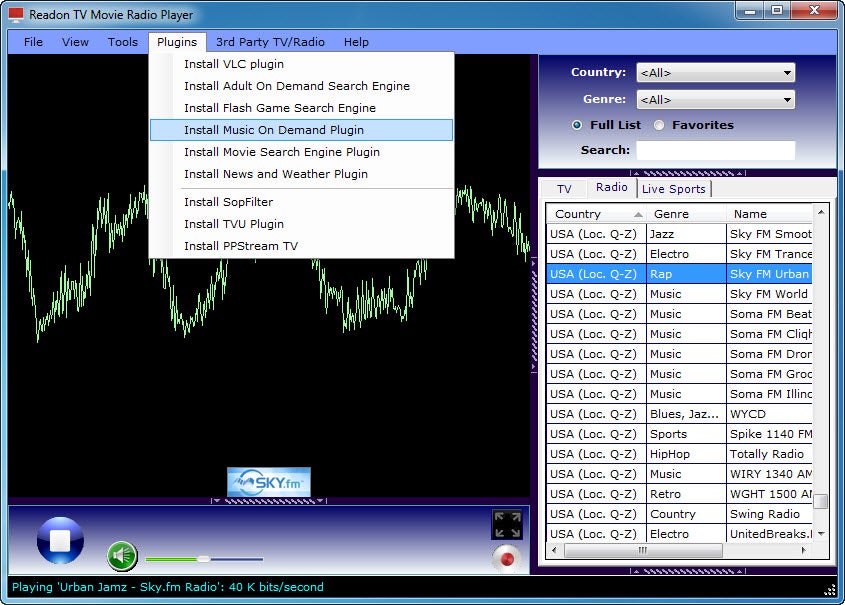Mute audio with the green speaker icon
Image resolution: width=845 pixels, height=605 pixels.
pyautogui.click(x=122, y=555)
